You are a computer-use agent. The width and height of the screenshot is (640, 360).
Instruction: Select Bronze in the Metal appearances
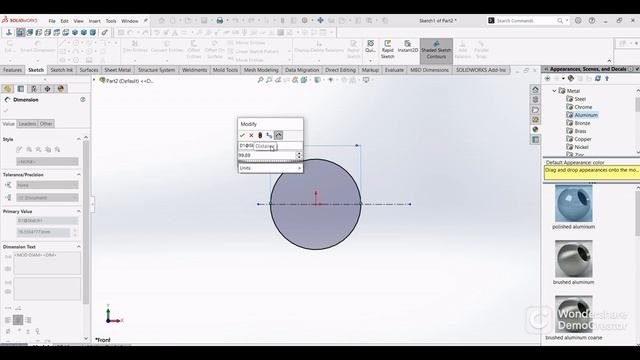[x=582, y=123]
